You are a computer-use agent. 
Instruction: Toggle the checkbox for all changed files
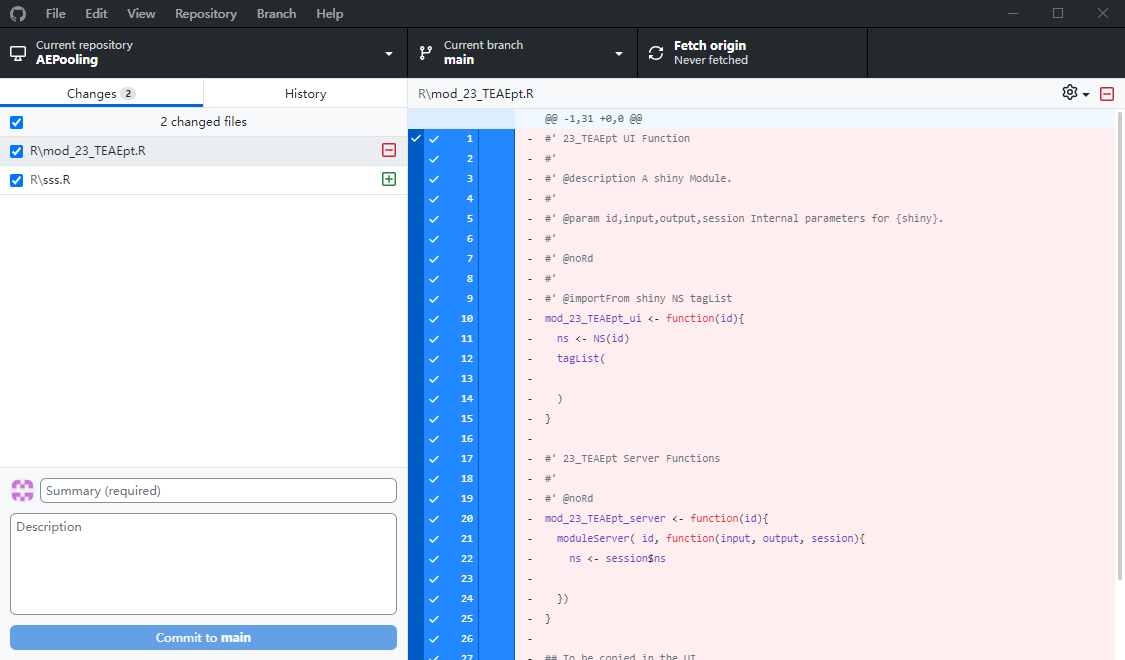click(17, 123)
